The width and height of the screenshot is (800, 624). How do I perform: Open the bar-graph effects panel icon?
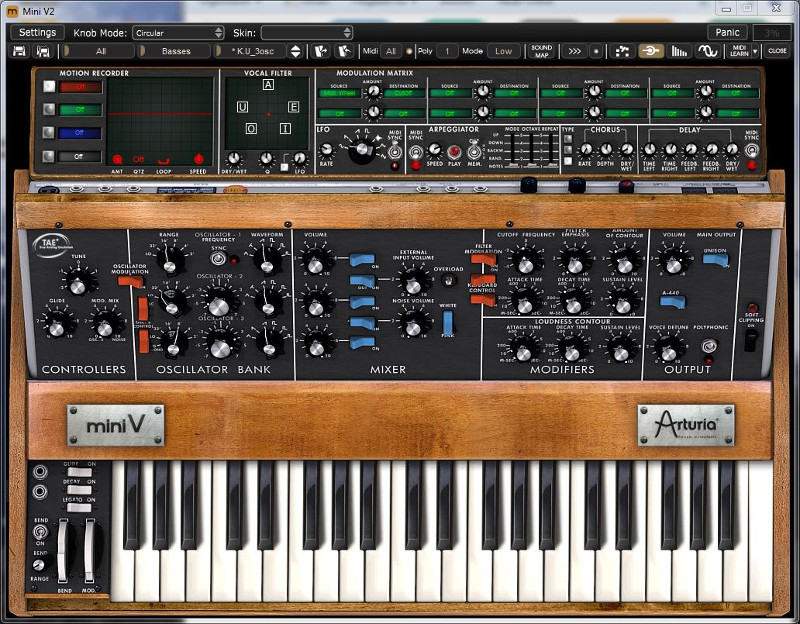point(679,51)
